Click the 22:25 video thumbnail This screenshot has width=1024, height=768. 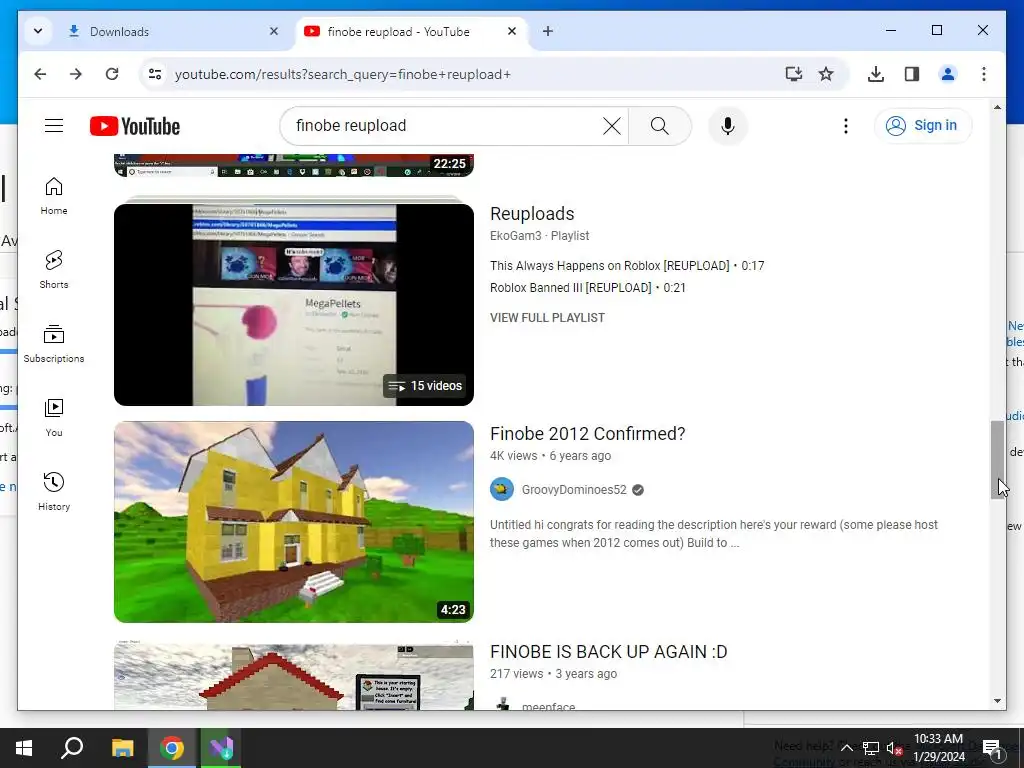[294, 165]
